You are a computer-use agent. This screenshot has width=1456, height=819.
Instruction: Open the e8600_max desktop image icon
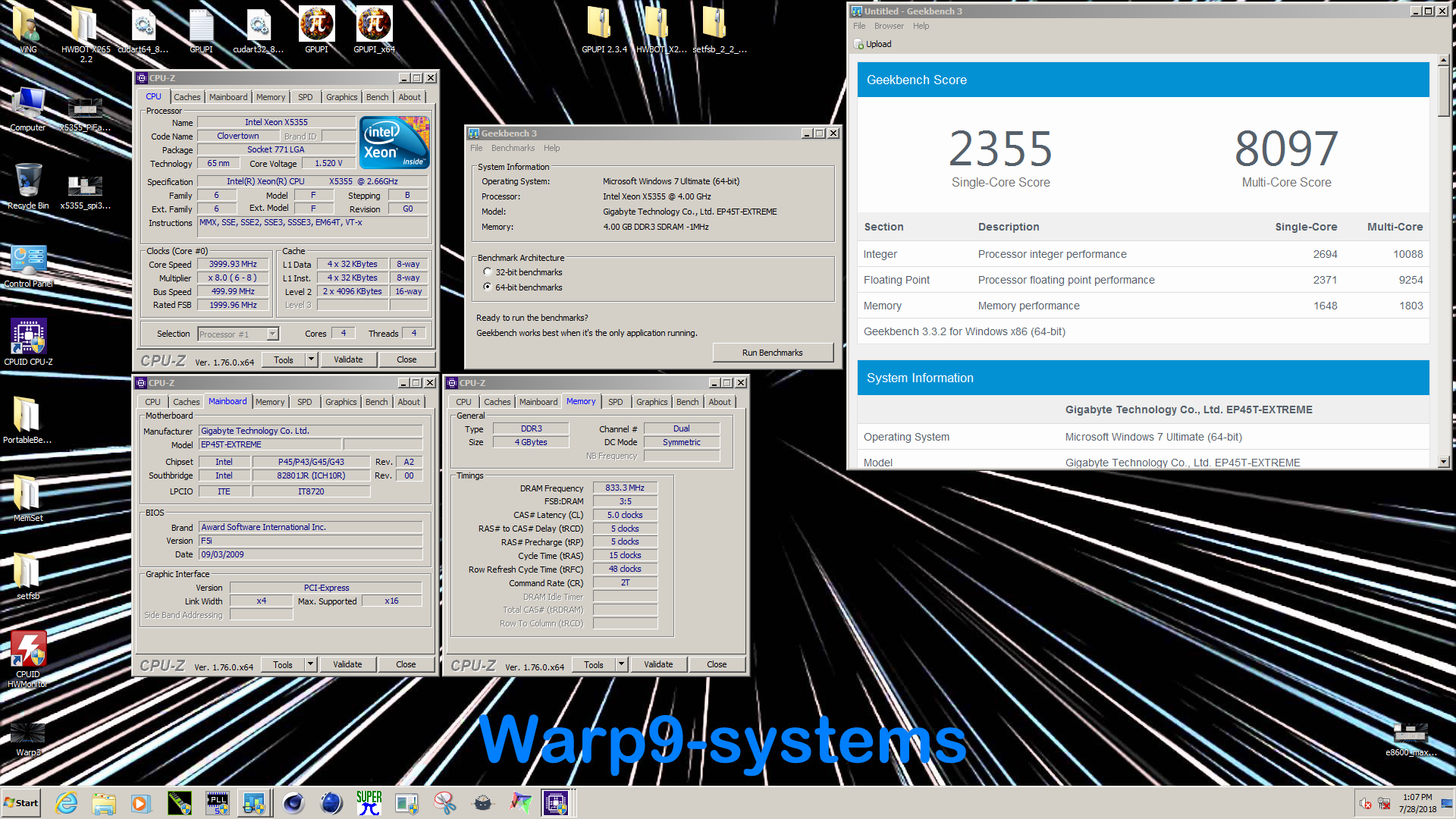pyautogui.click(x=1410, y=739)
